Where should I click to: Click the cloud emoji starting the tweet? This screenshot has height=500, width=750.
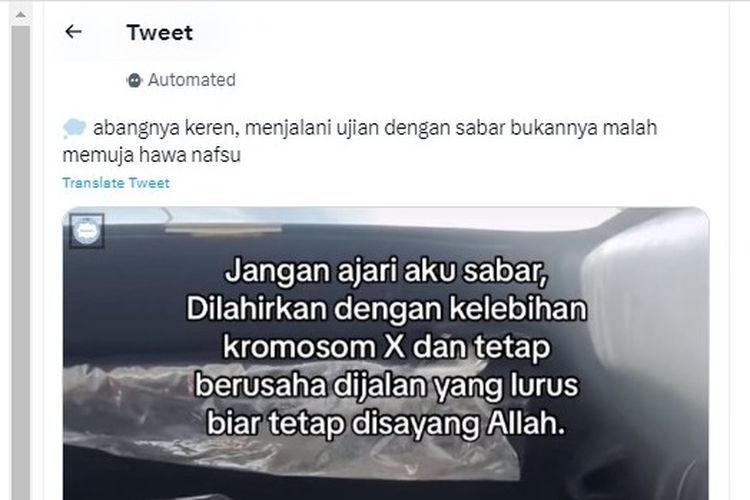click(75, 128)
